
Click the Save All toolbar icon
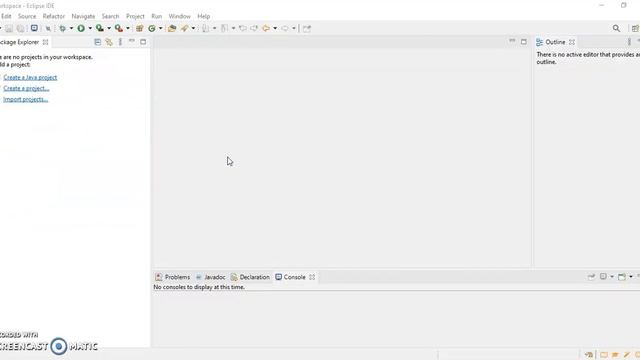point(21,28)
